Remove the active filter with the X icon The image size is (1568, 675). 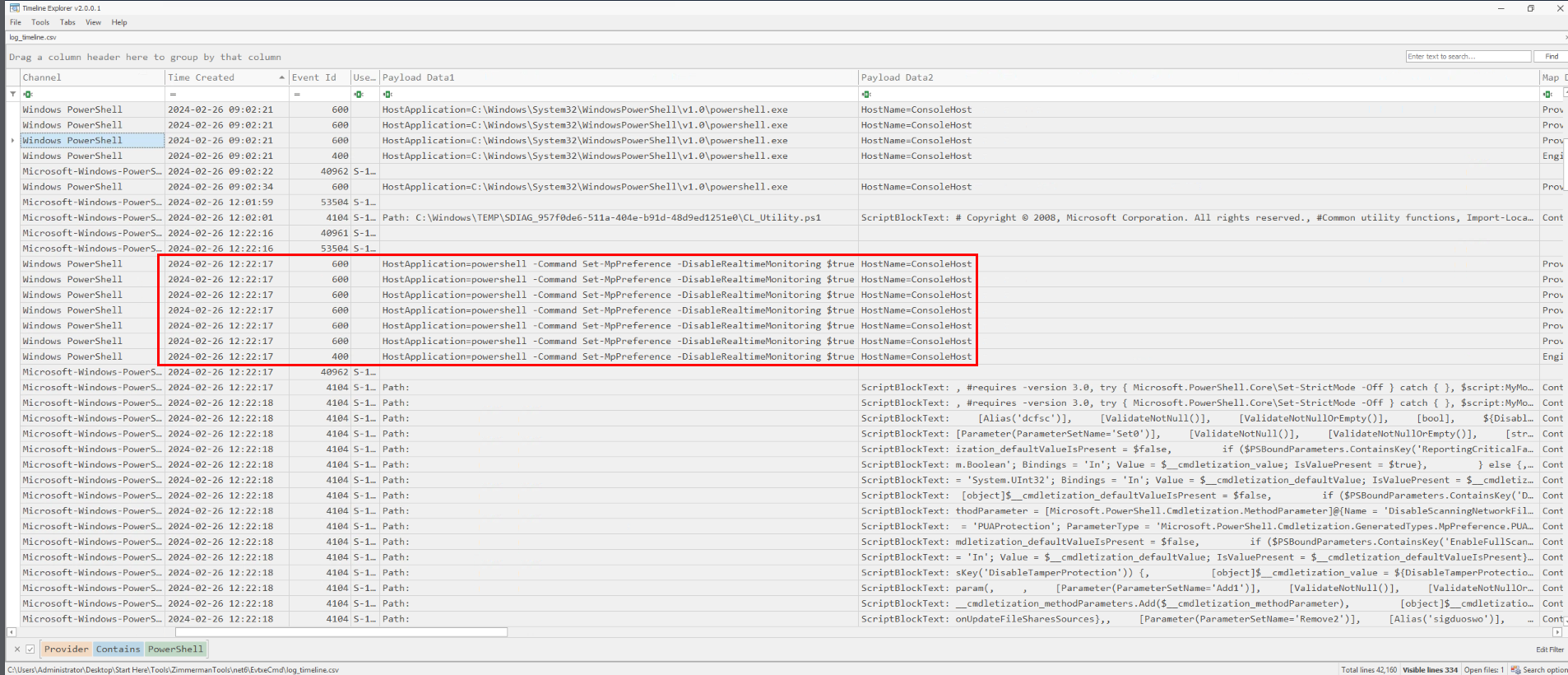(x=16, y=649)
